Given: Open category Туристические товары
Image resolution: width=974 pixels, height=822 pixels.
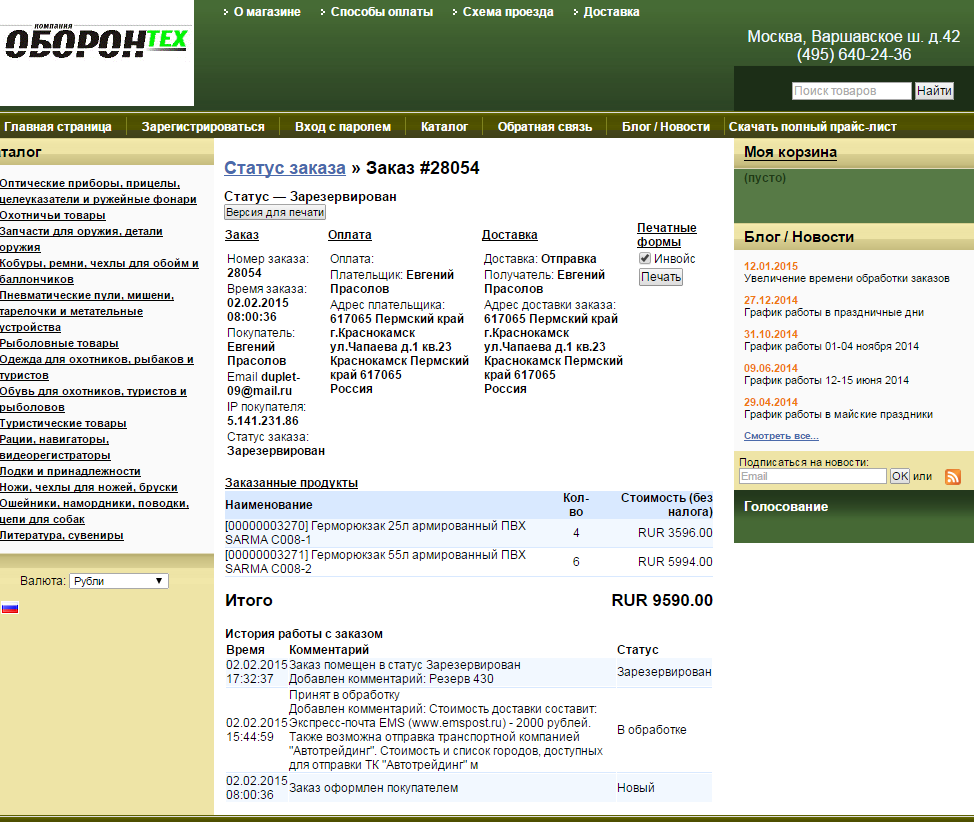Looking at the screenshot, I should click(x=63, y=424).
